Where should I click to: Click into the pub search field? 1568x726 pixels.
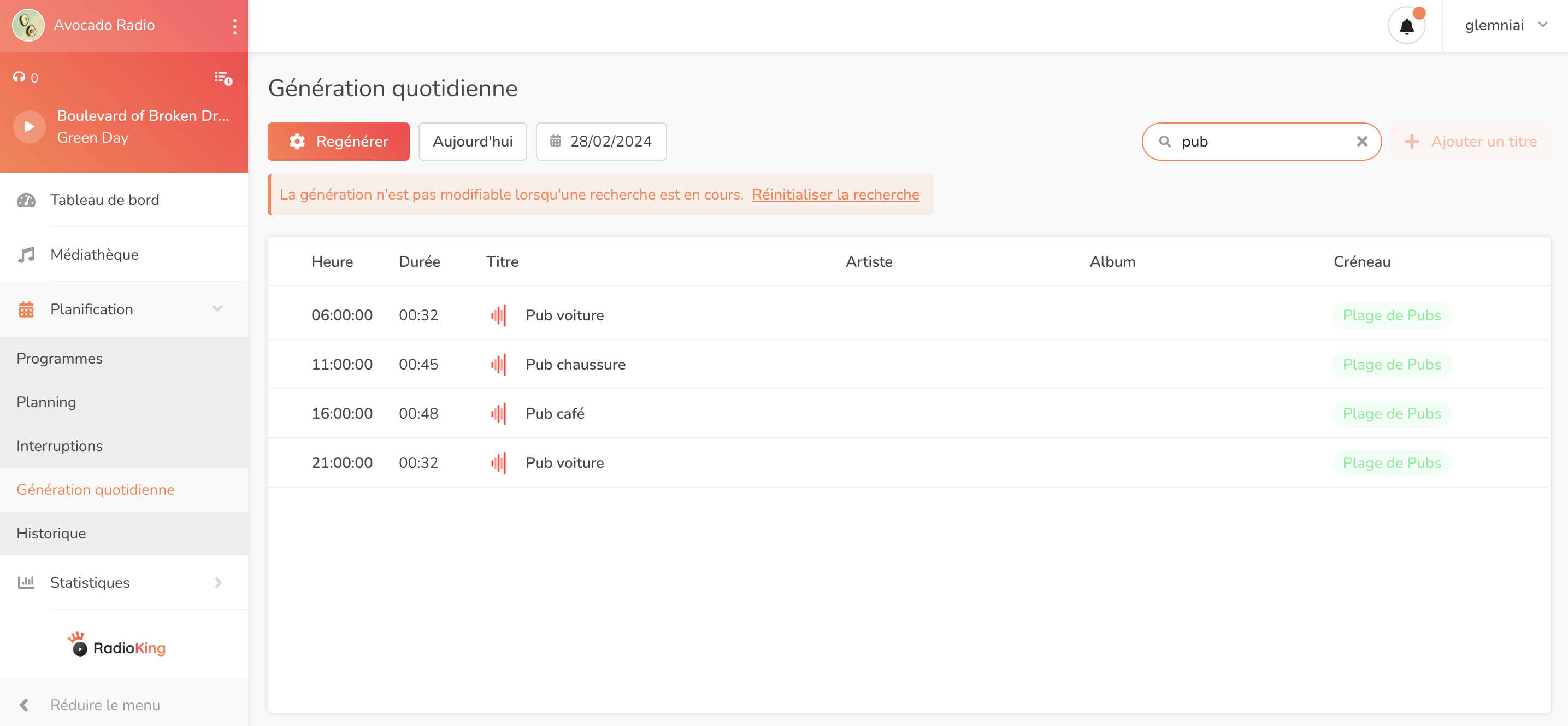pyautogui.click(x=1260, y=141)
